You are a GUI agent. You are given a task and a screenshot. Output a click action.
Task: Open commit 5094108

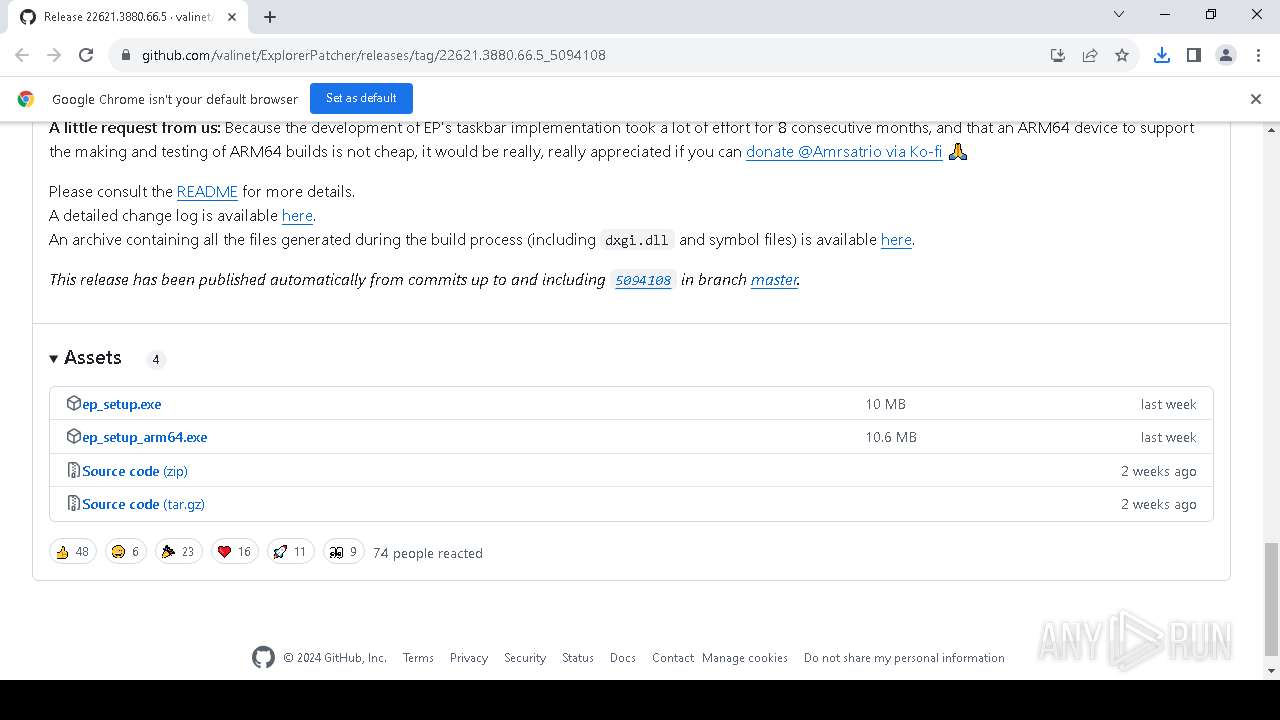click(x=643, y=280)
